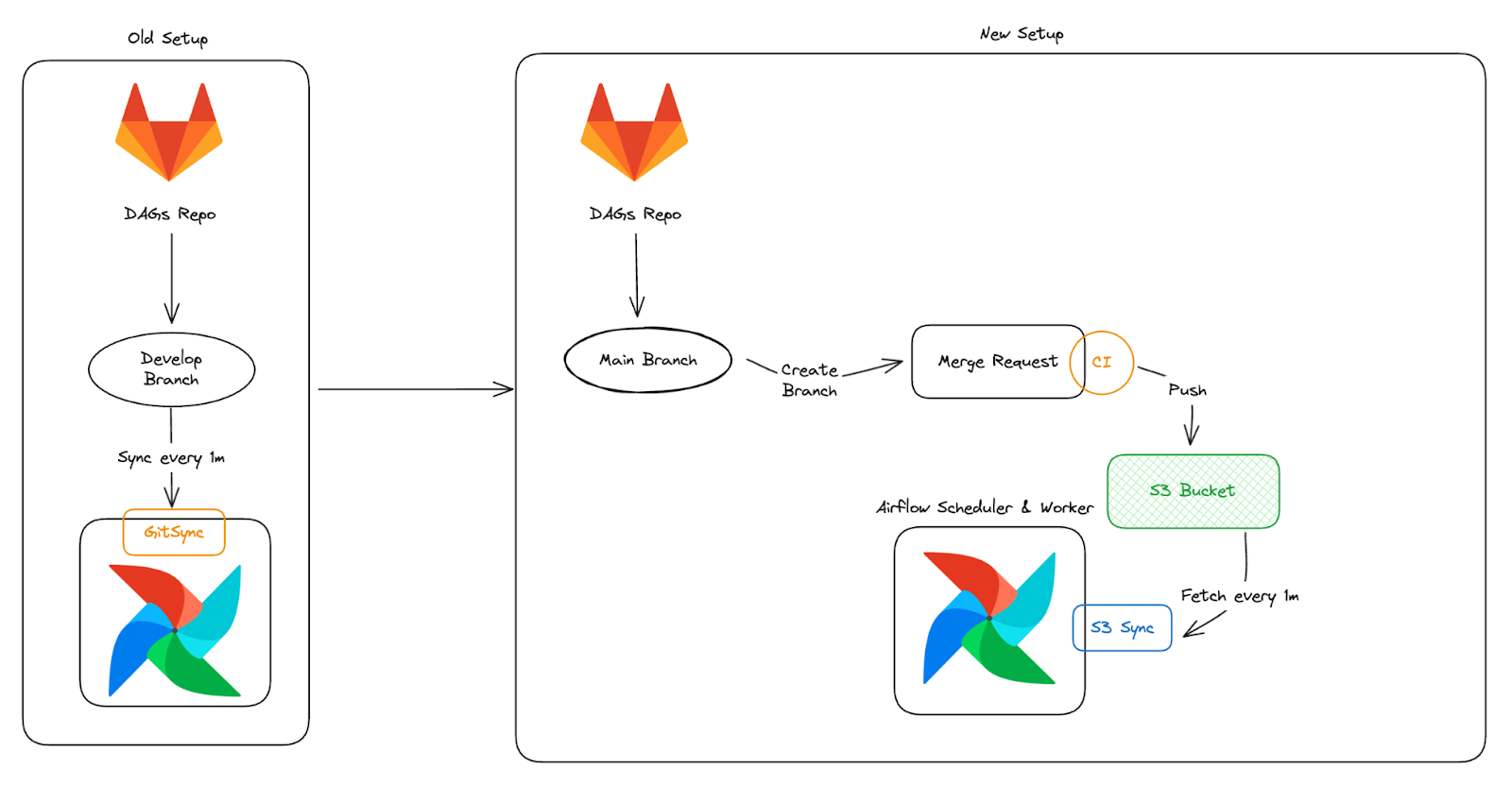Click 'DAGs Repo' label in Old Setup
The image size is (1512, 786).
[170, 214]
